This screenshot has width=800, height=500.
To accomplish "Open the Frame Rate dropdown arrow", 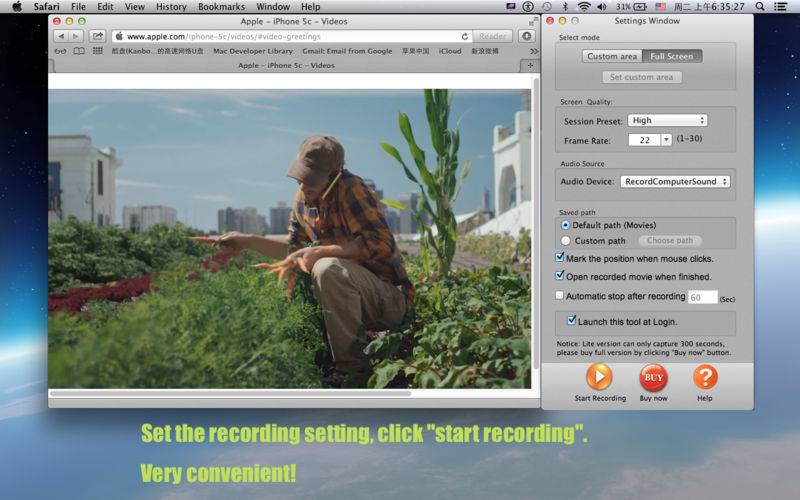I will (666, 140).
